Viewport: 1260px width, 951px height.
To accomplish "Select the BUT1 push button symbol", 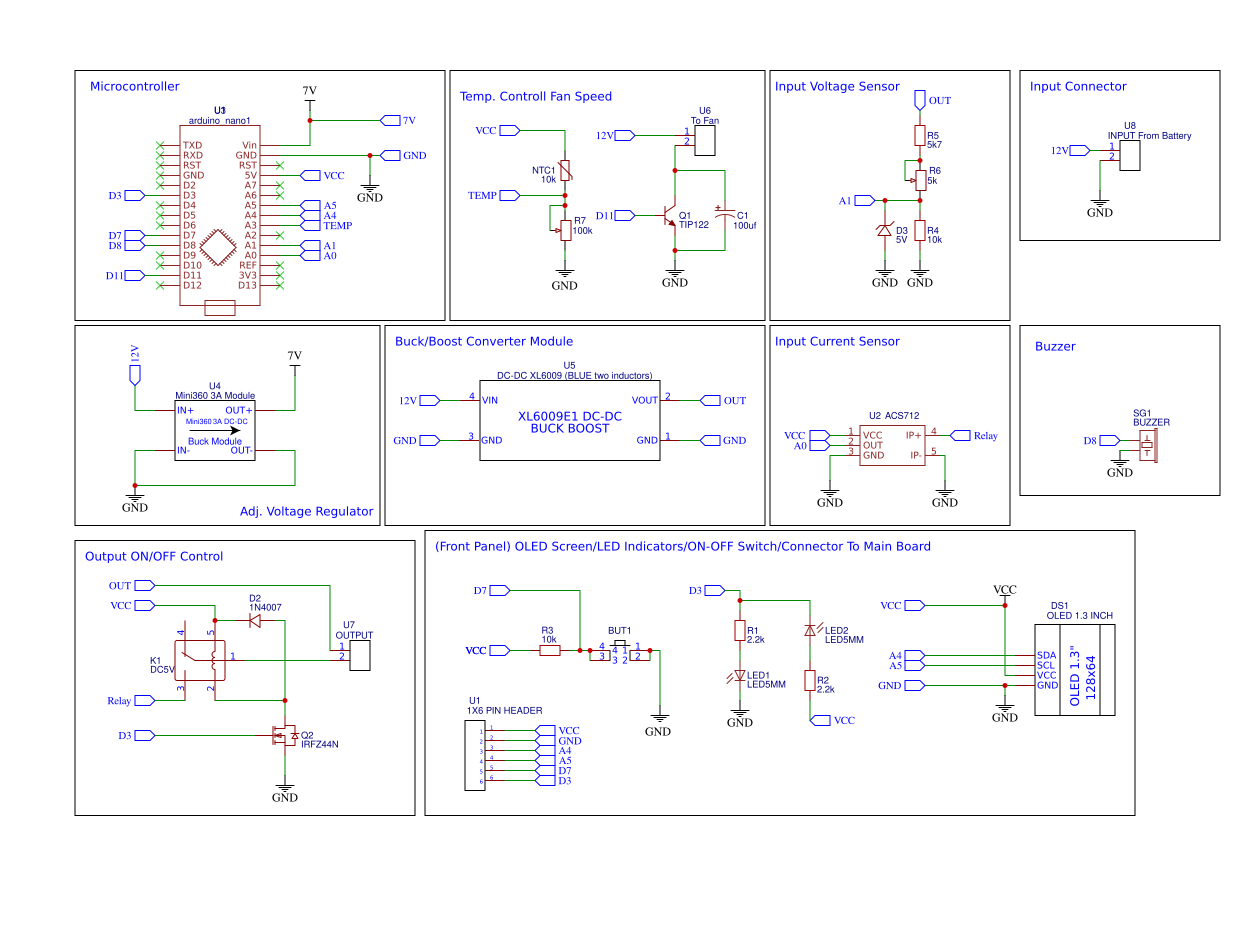I will (620, 652).
